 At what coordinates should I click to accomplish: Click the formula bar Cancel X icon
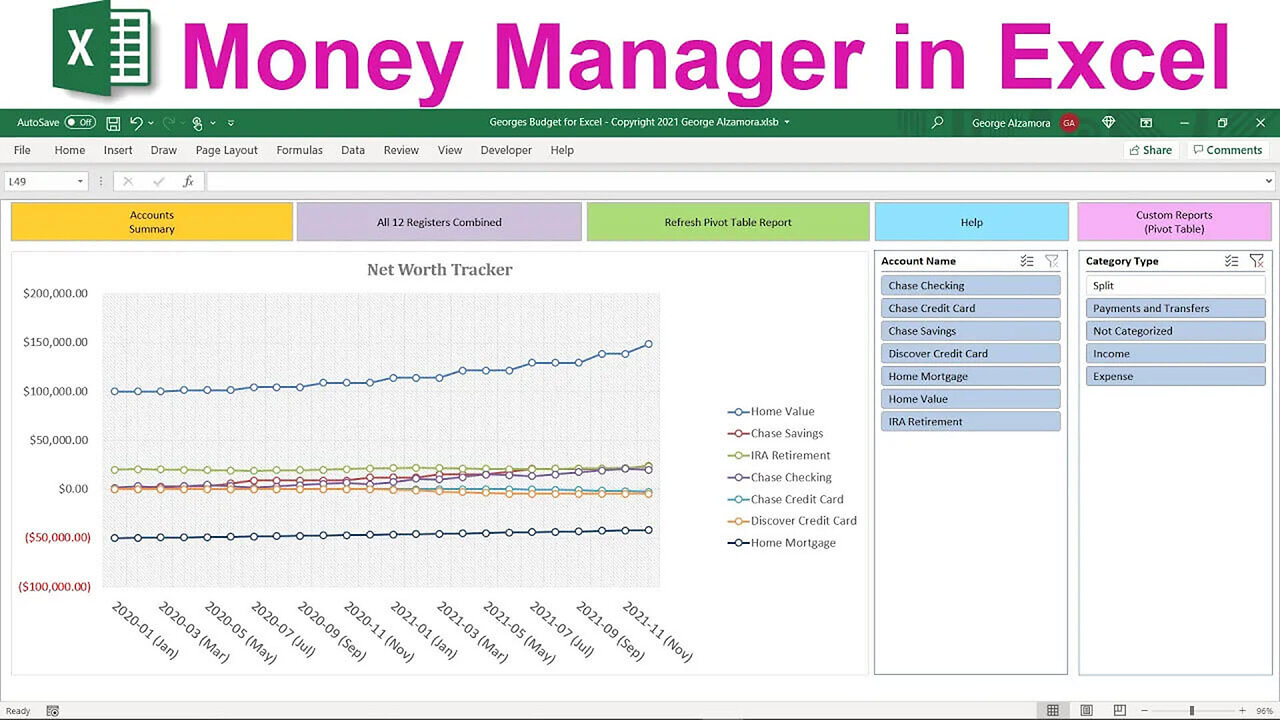[128, 181]
